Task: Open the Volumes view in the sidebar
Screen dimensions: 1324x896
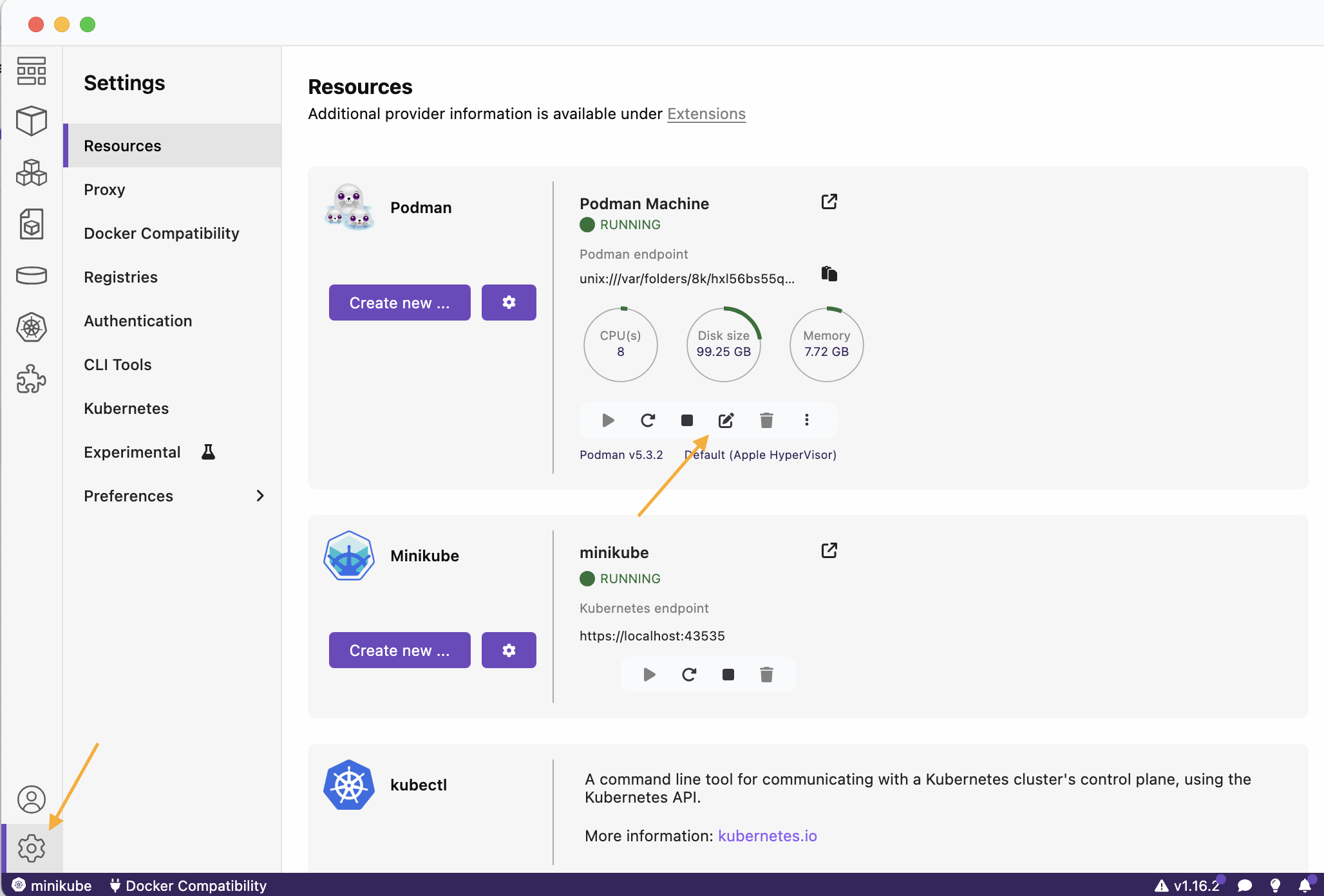Action: pos(31,275)
